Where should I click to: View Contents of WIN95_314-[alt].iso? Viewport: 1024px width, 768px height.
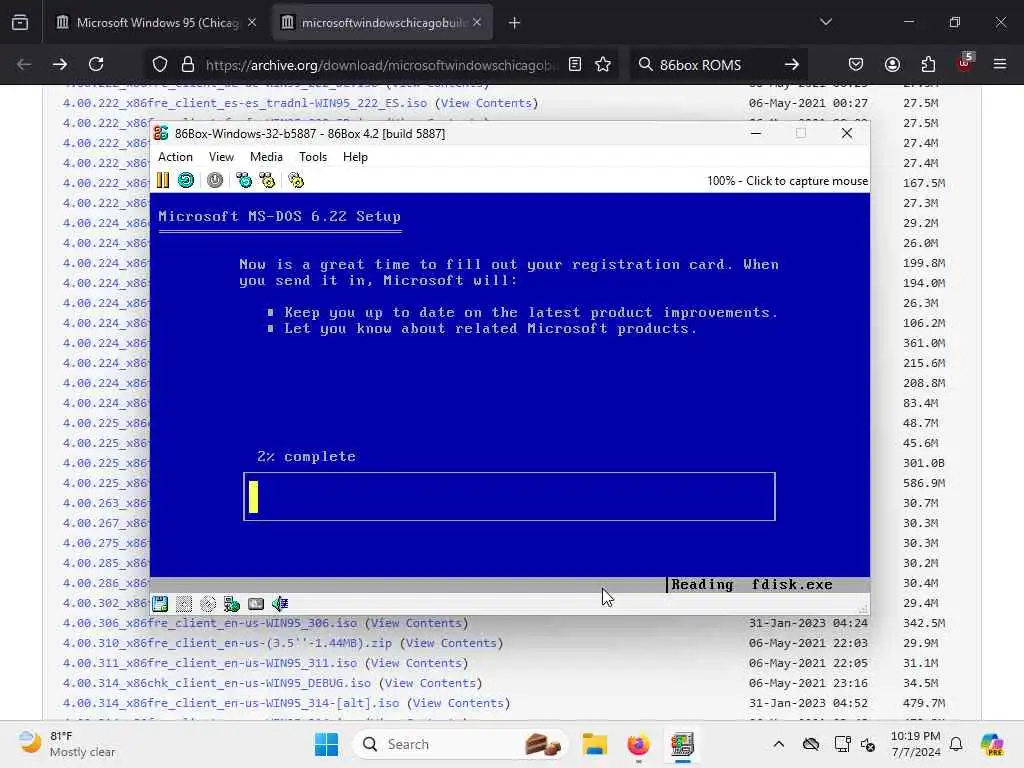[458, 703]
